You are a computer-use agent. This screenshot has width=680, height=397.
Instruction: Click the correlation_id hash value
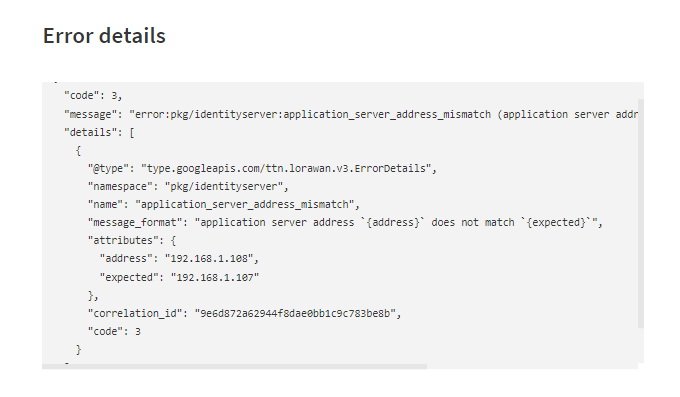point(298,313)
